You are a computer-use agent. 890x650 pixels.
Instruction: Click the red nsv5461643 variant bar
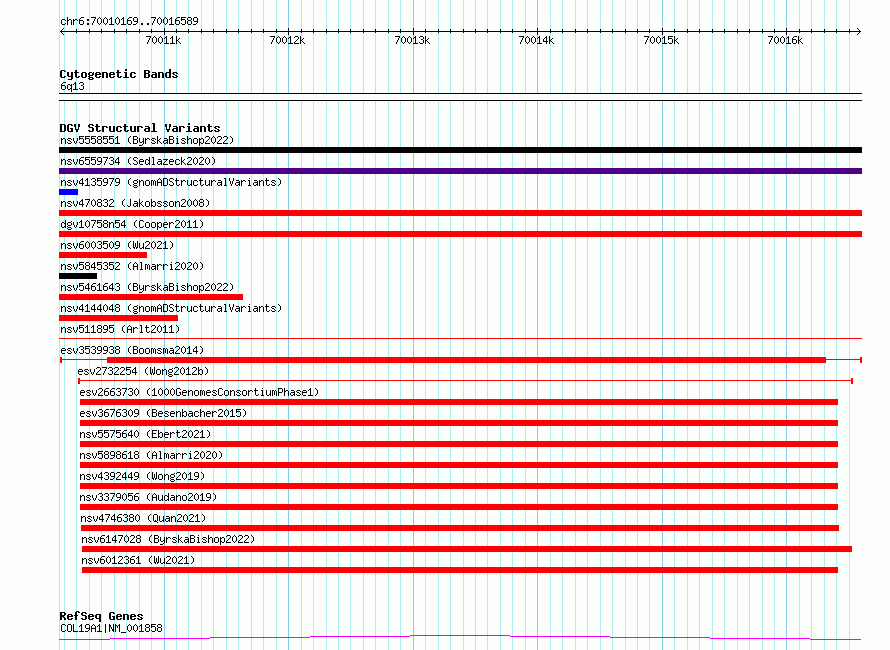[x=151, y=297]
